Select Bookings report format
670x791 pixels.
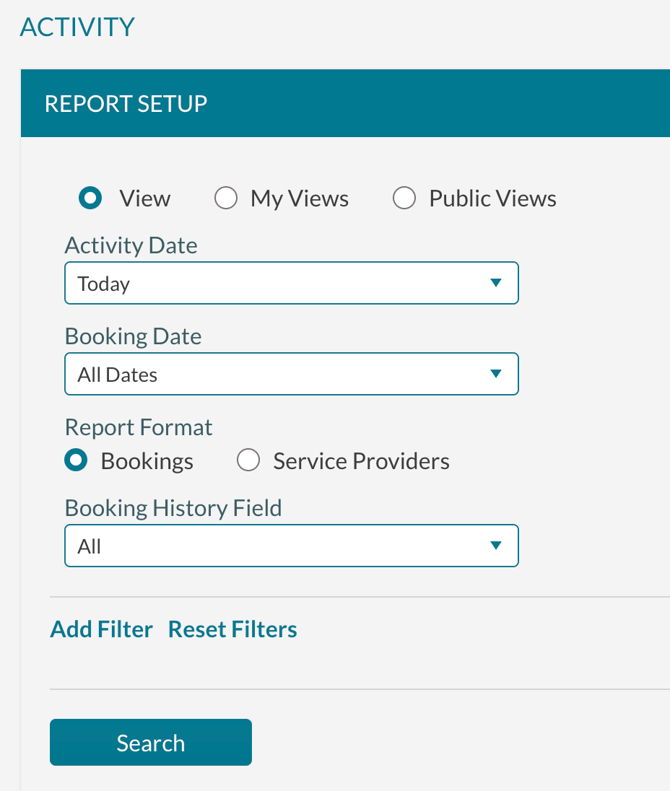(x=76, y=460)
